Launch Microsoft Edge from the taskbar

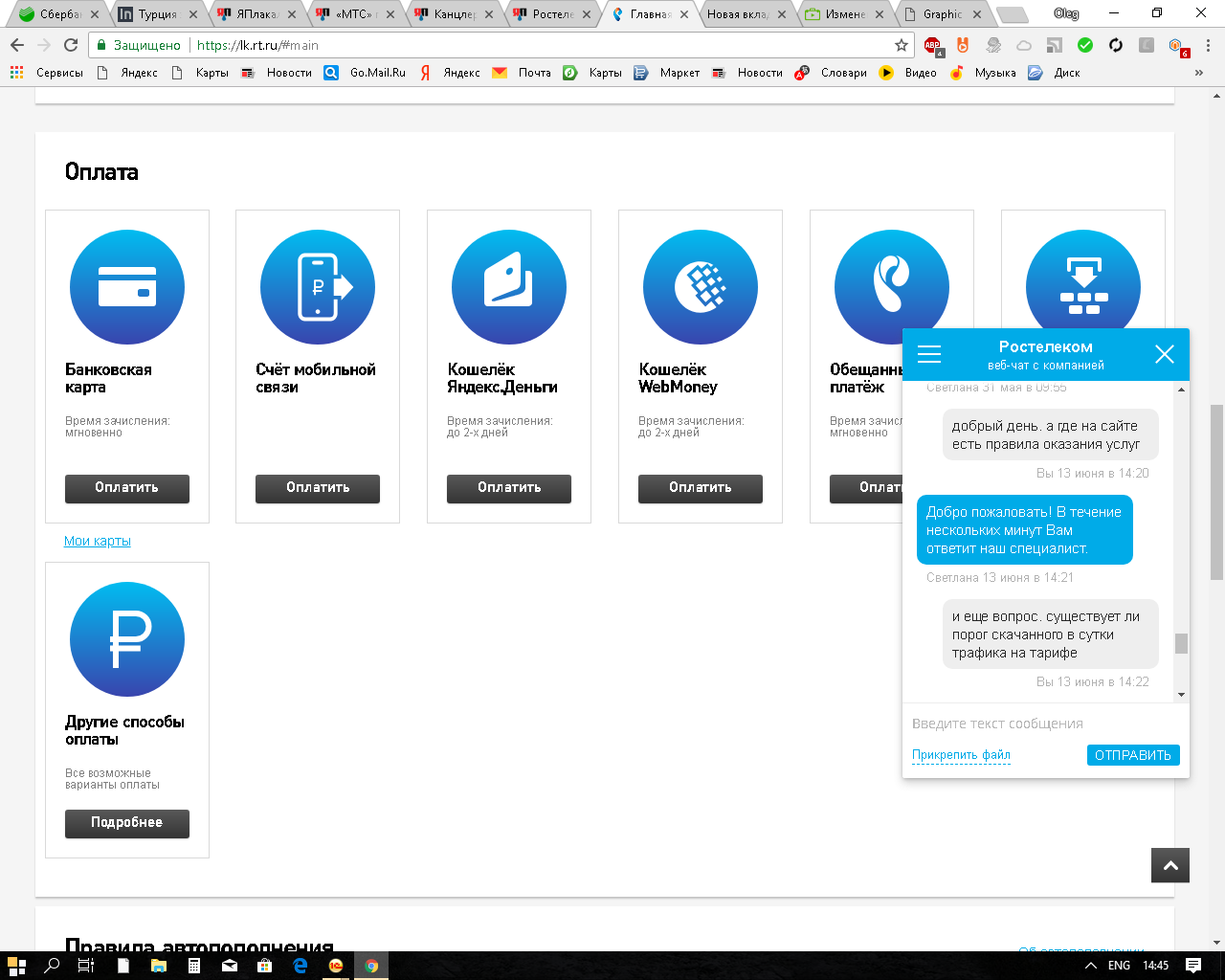click(x=301, y=966)
